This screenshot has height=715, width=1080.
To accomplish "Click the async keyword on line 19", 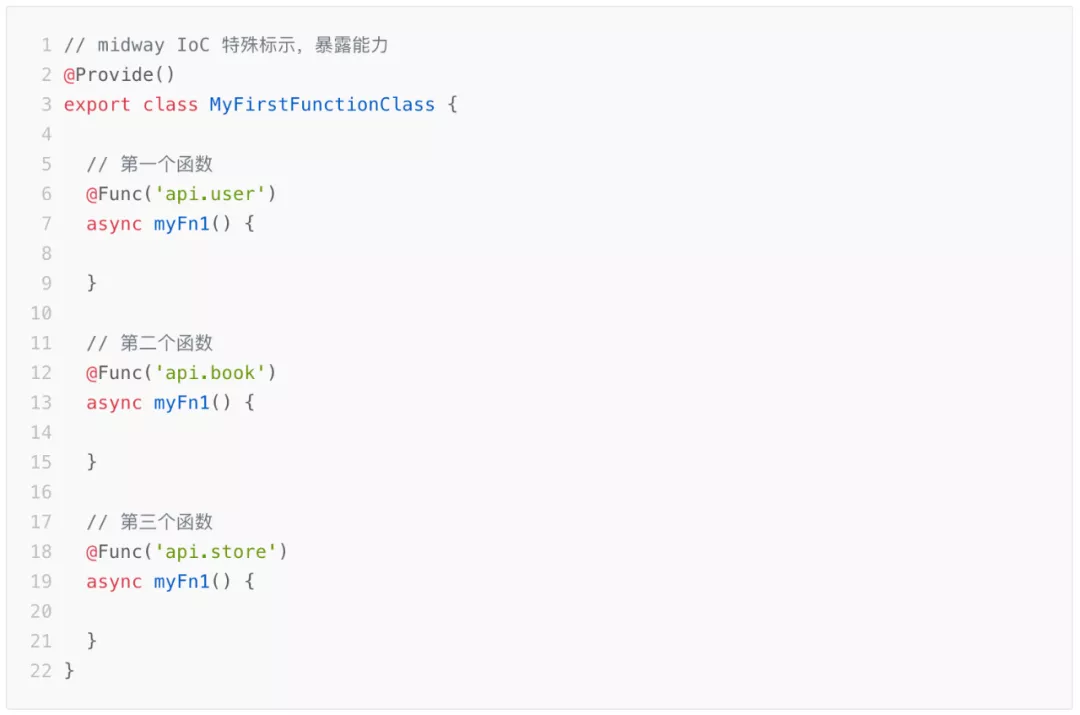I will pos(114,582).
